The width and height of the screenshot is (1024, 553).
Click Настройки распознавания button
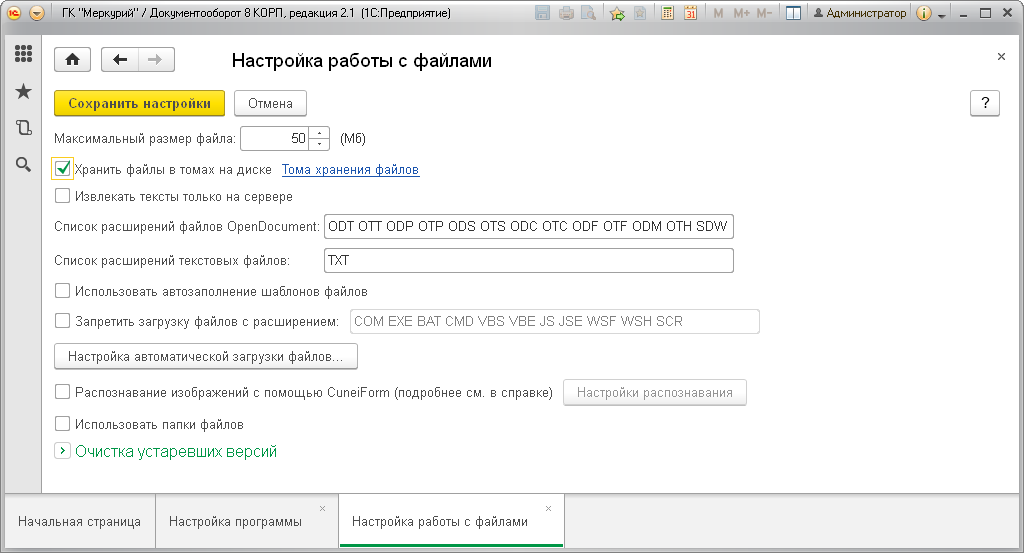(654, 392)
